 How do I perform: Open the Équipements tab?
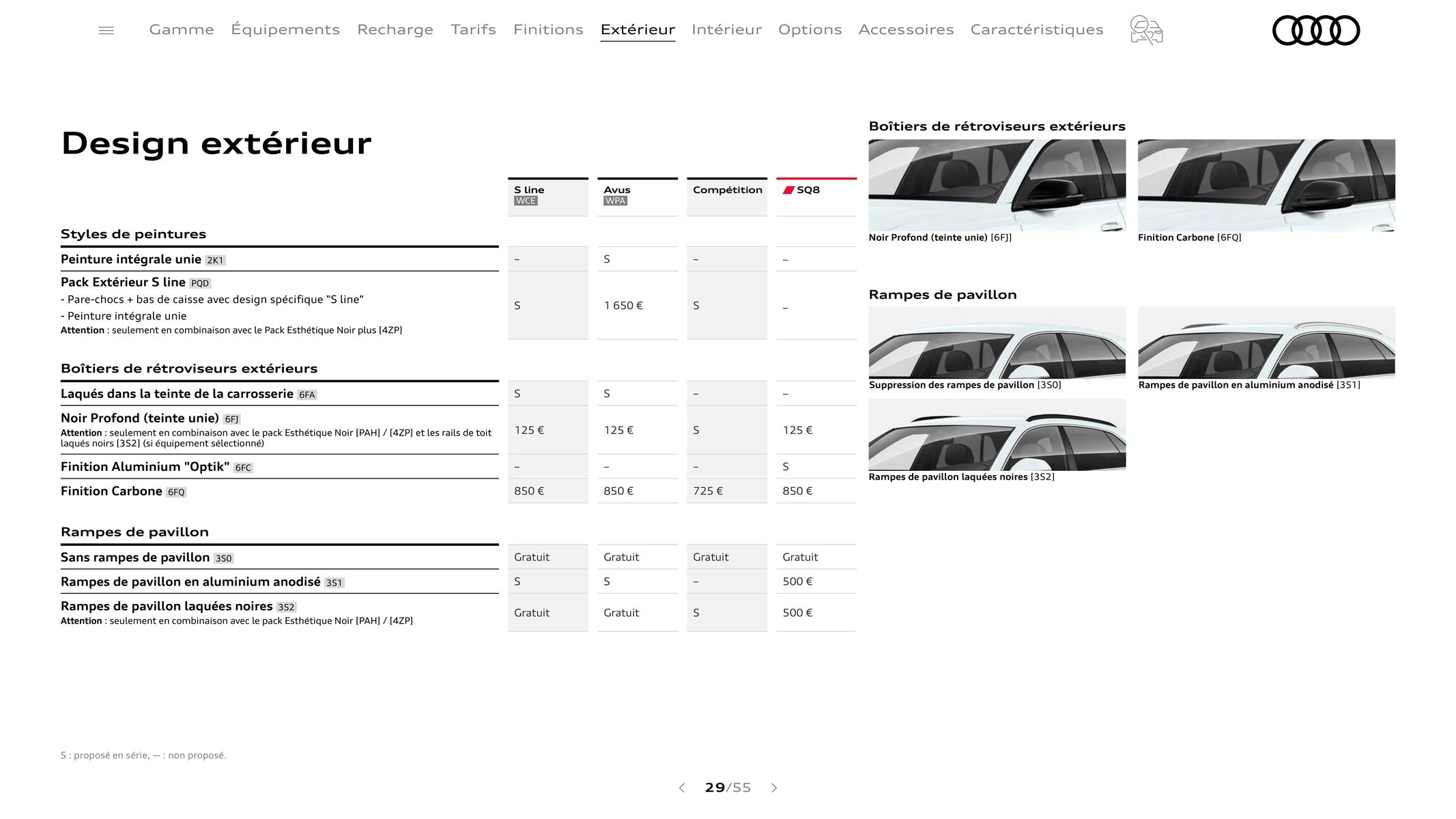coord(285,29)
